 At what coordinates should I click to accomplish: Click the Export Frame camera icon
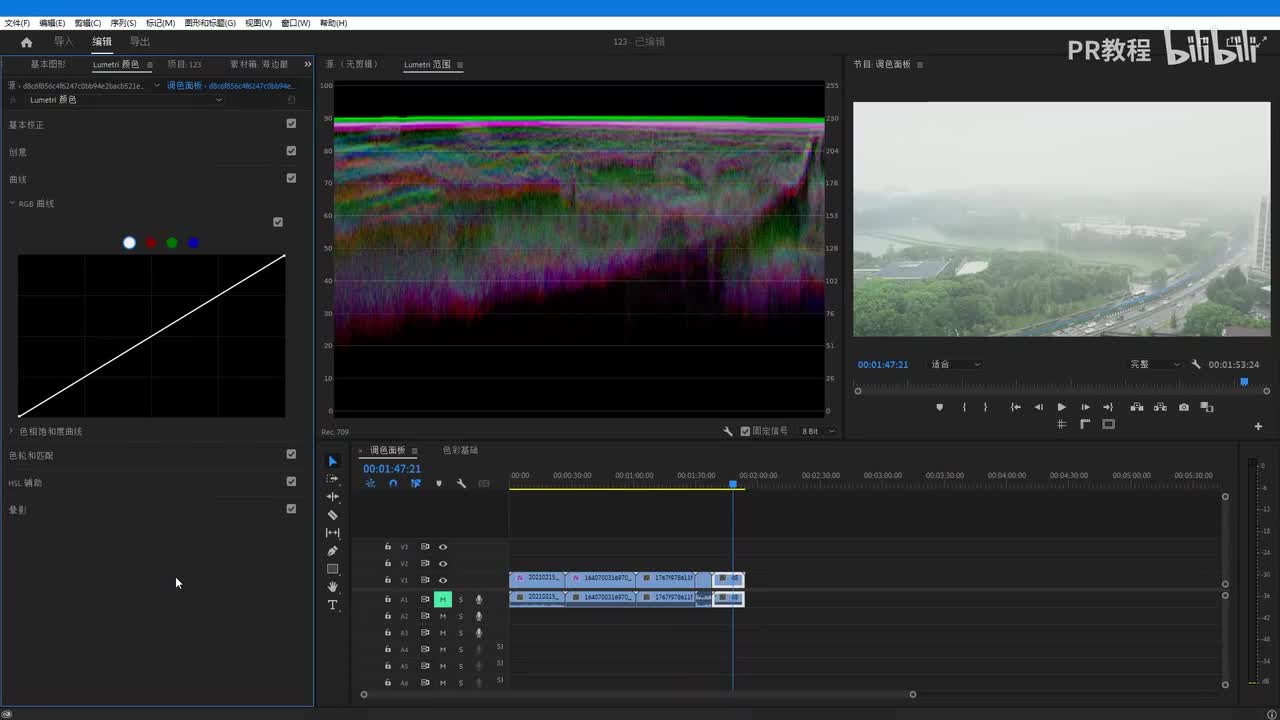[x=1184, y=407]
